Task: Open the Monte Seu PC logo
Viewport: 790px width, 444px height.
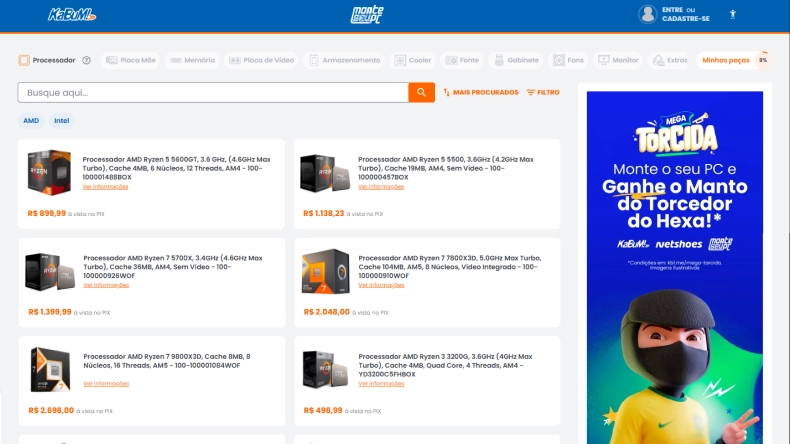Action: tap(367, 15)
